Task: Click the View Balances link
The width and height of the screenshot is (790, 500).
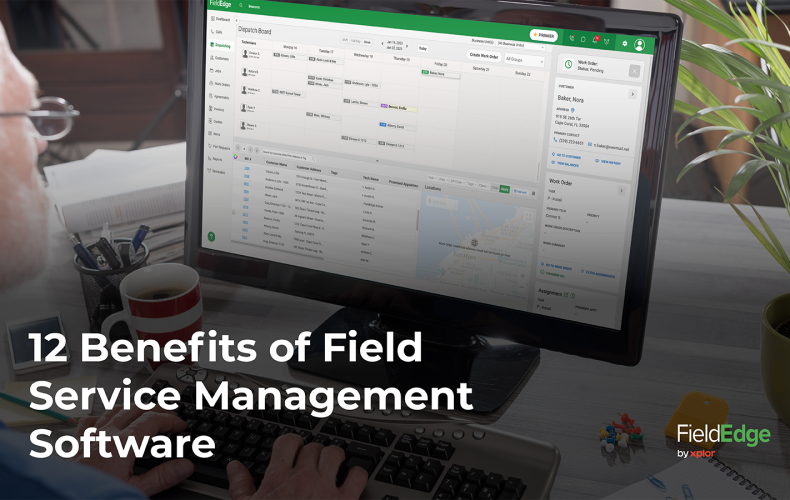Action: 565,164
